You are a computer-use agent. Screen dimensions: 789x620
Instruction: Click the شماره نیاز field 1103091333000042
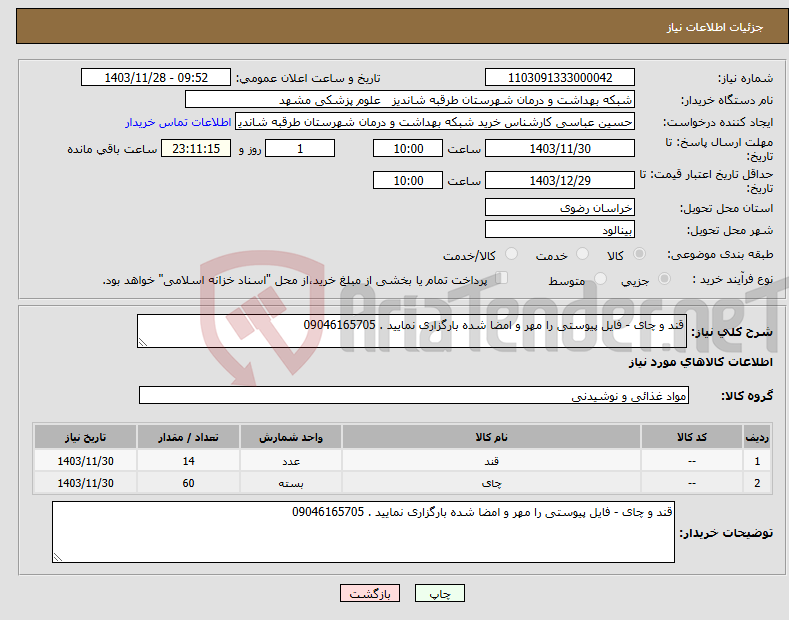coord(560,78)
